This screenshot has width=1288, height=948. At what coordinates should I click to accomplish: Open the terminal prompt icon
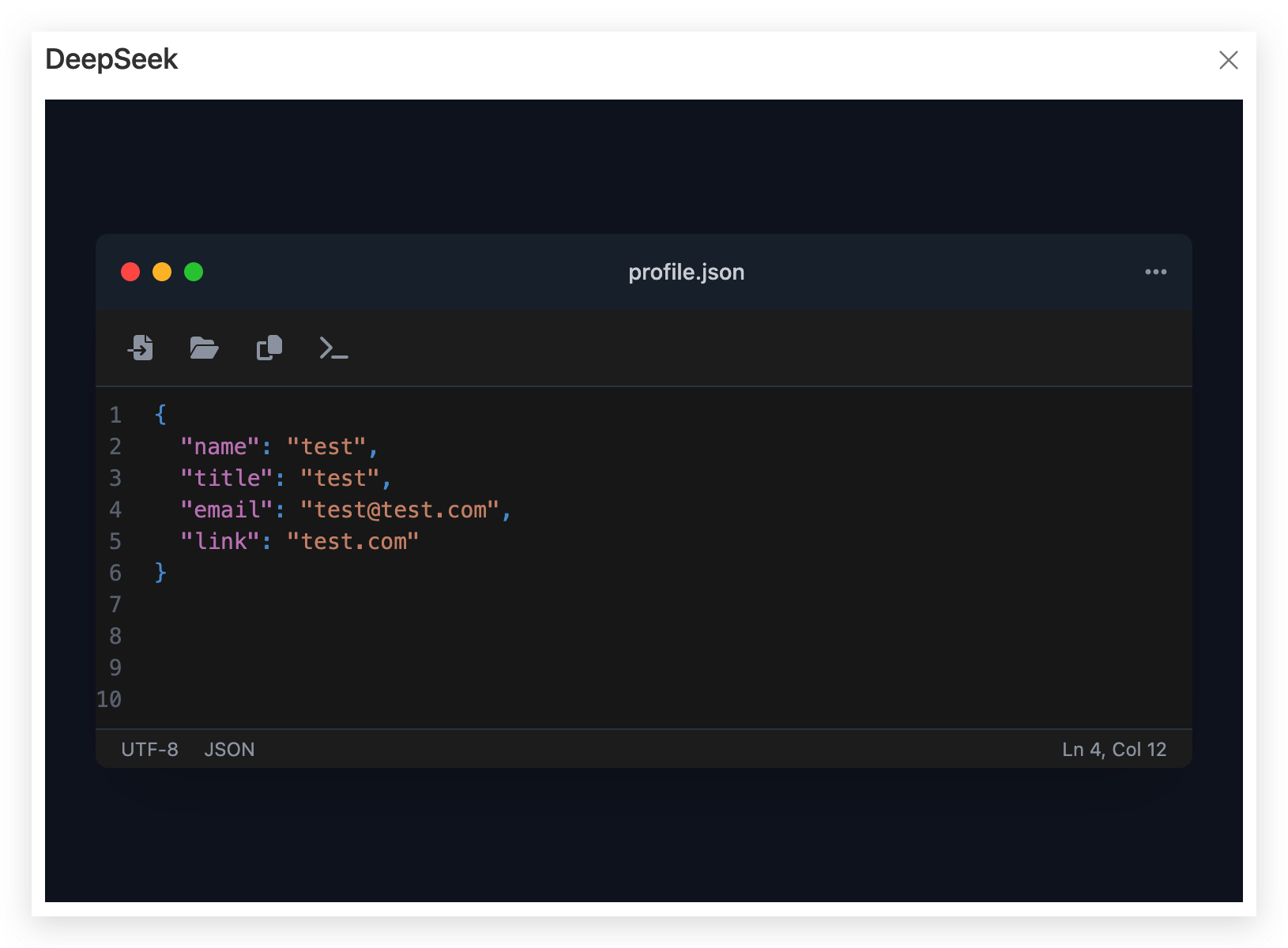(x=333, y=348)
